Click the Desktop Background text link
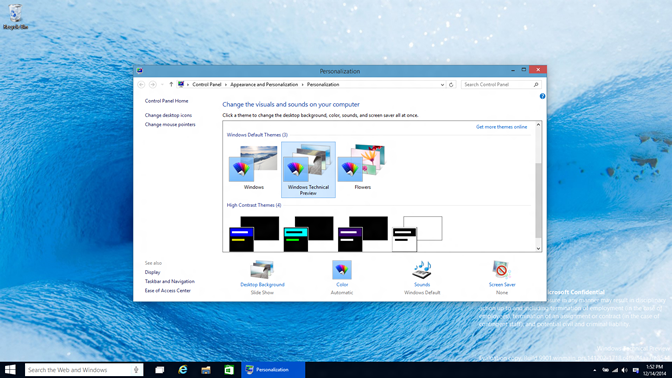This screenshot has width=672, height=378. [x=262, y=285]
